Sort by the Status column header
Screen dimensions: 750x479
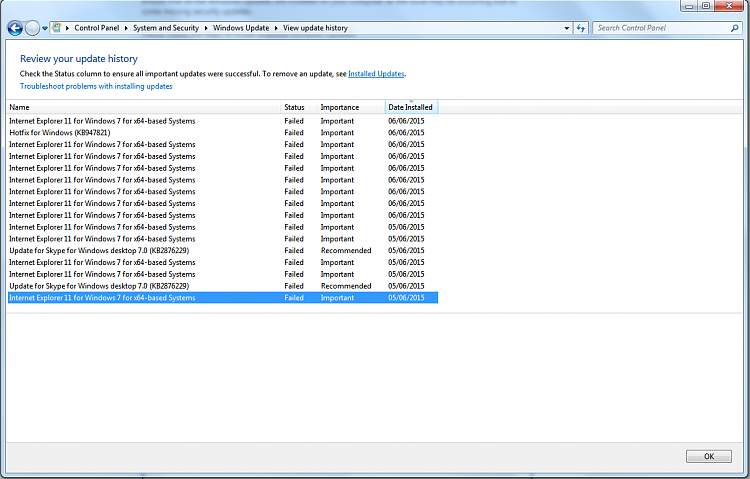coord(298,107)
